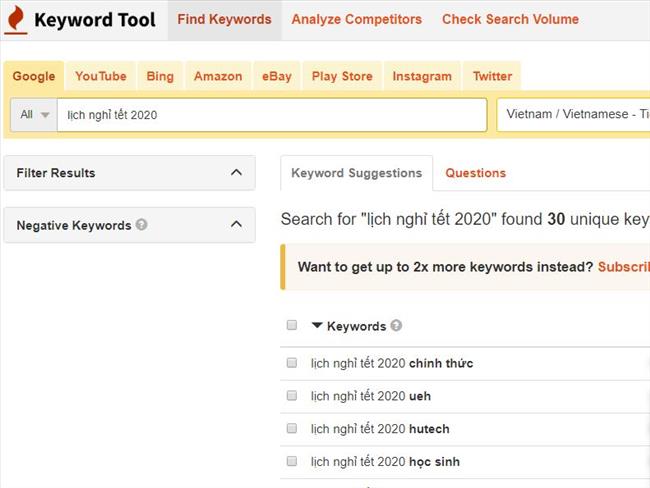This screenshot has width=650, height=488.
Task: Click into the keyword search input field
Action: coord(272,115)
